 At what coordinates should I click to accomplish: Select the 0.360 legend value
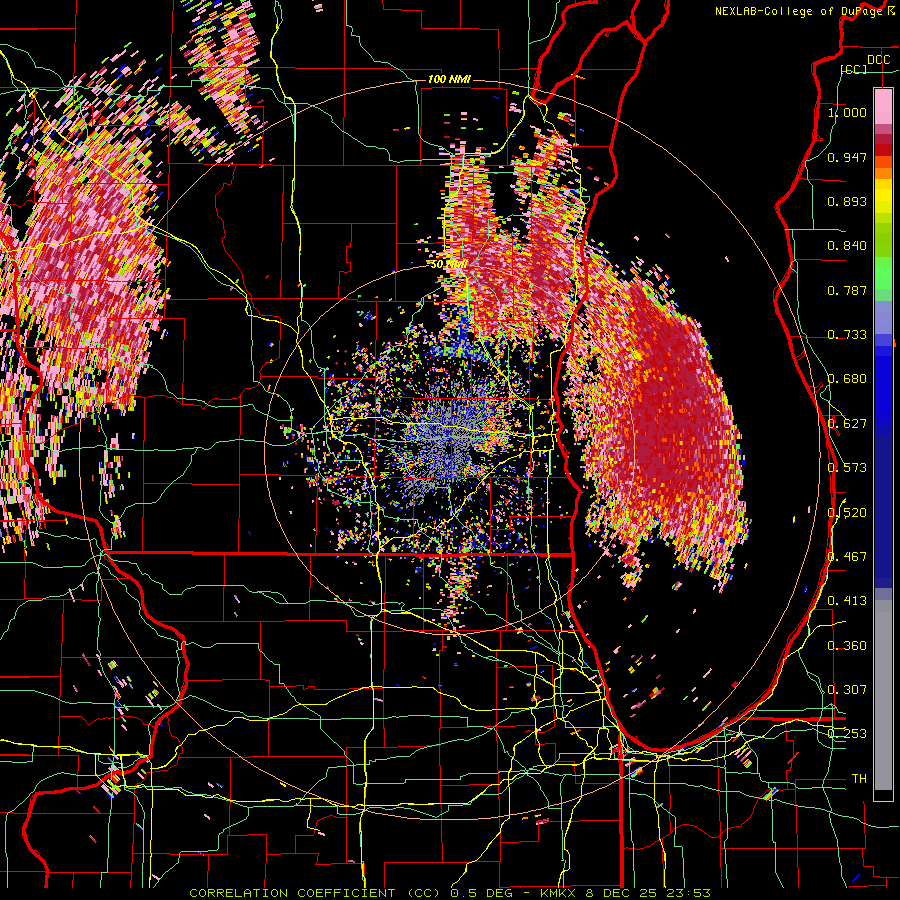point(847,646)
